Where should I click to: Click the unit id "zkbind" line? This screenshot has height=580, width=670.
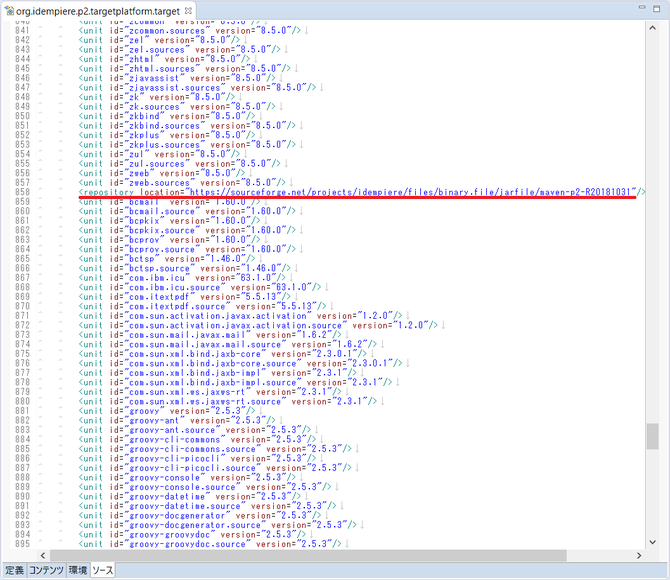167,116
